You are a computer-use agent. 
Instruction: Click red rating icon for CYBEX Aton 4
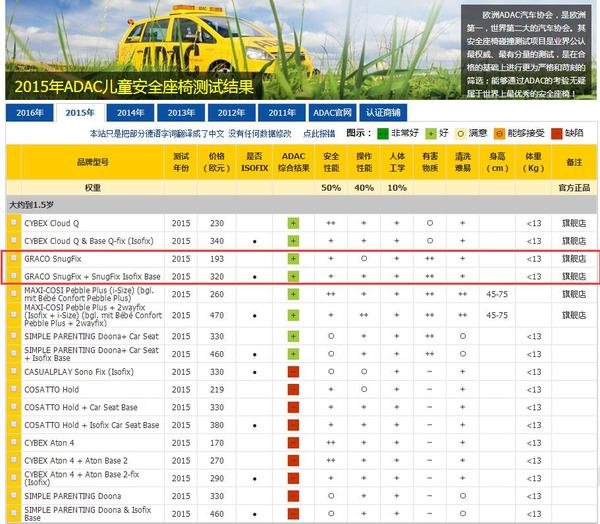[293, 443]
